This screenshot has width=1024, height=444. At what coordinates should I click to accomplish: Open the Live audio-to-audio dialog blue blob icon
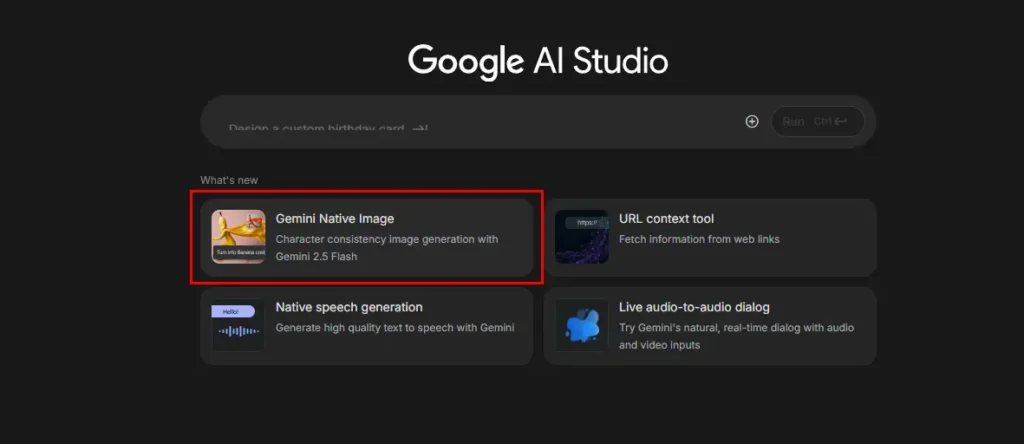coord(582,325)
